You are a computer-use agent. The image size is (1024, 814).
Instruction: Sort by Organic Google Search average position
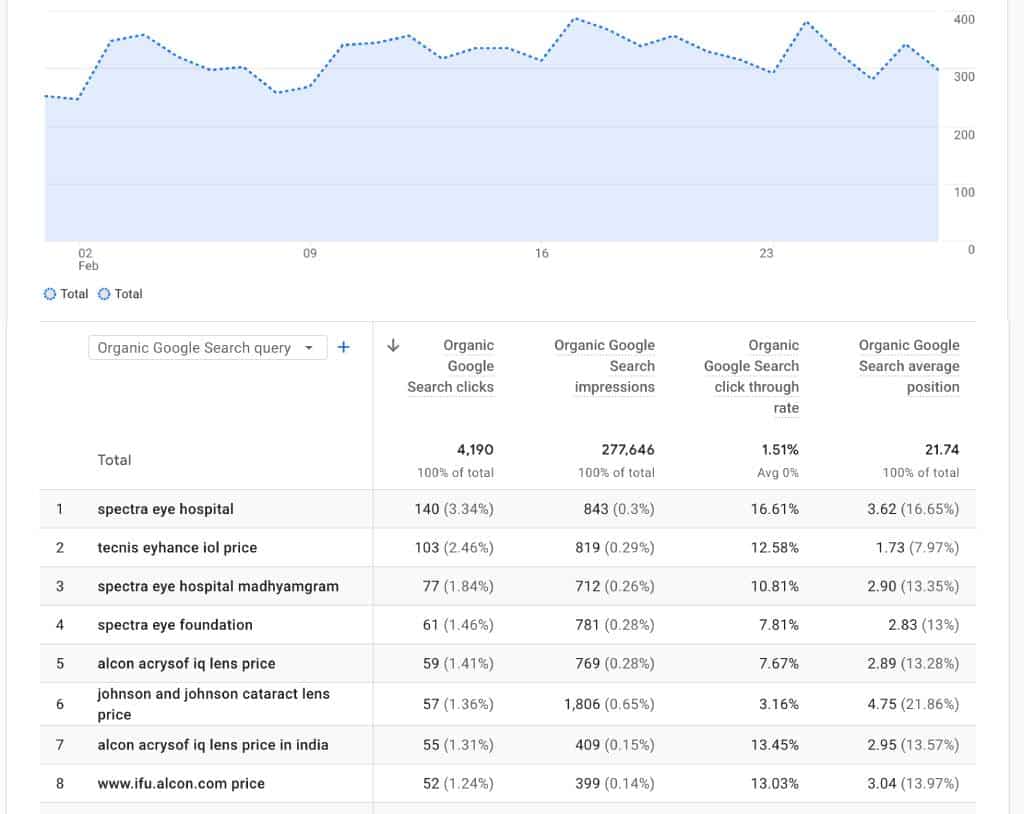[x=909, y=366]
